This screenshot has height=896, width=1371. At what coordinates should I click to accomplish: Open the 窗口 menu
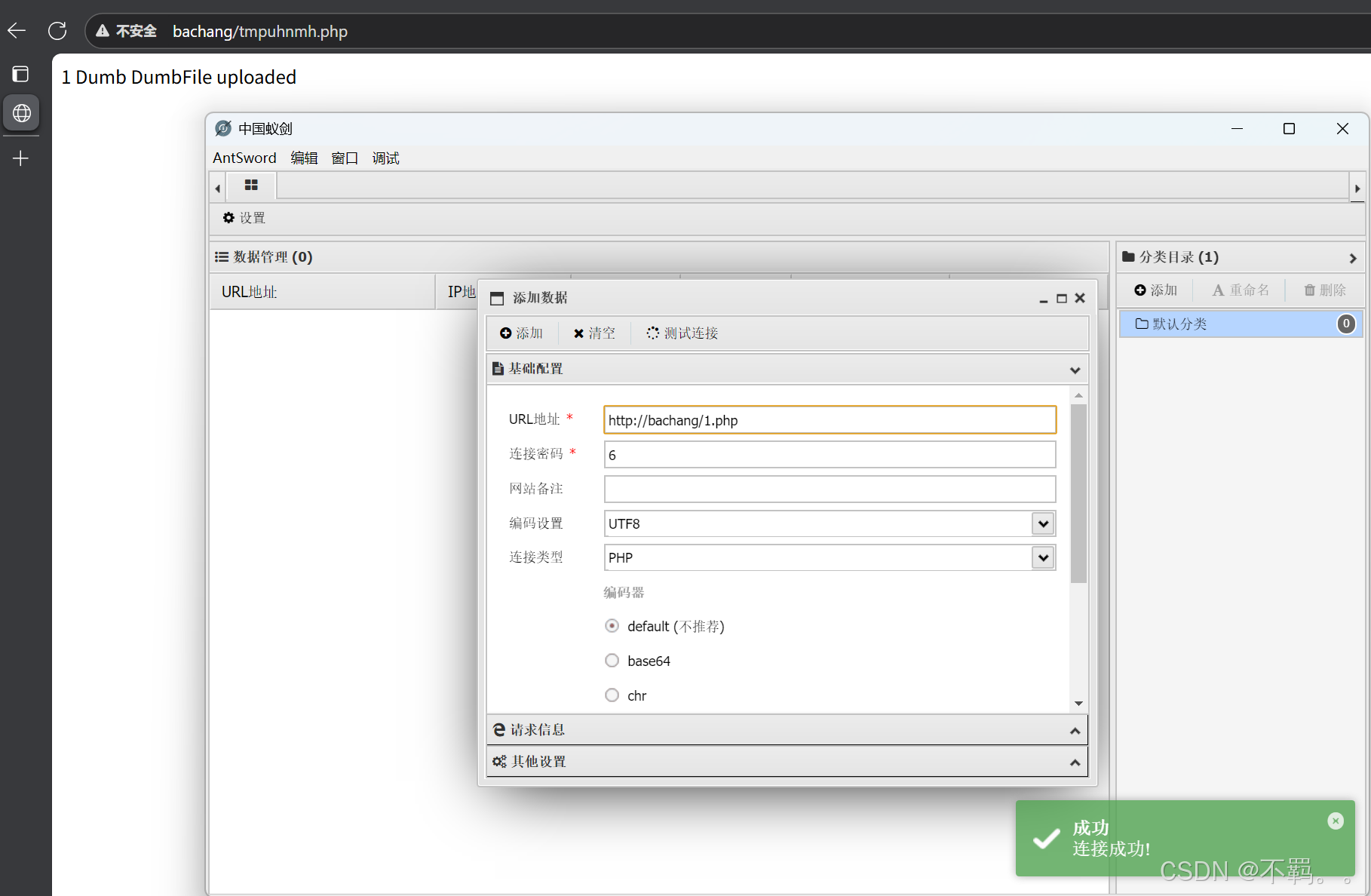point(345,158)
